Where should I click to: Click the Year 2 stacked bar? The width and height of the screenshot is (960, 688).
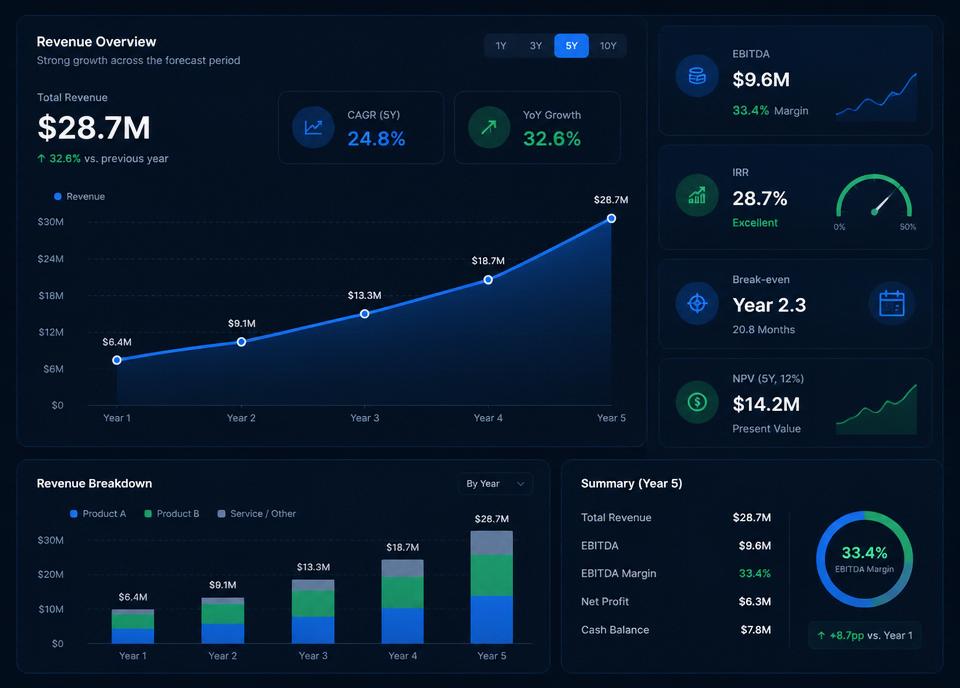pyautogui.click(x=223, y=620)
